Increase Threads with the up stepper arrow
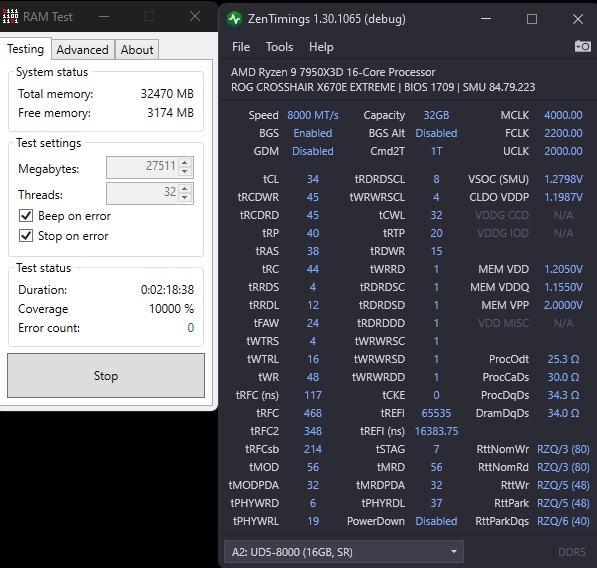This screenshot has width=597, height=568. (185, 188)
